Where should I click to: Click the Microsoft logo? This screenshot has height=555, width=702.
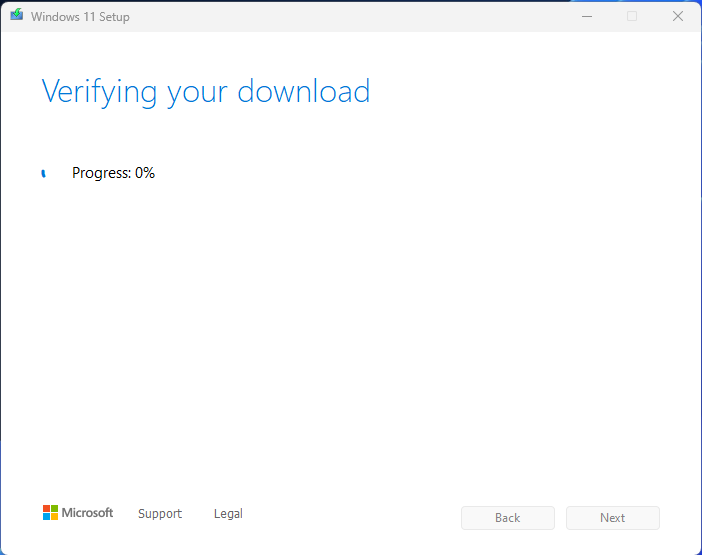78,512
